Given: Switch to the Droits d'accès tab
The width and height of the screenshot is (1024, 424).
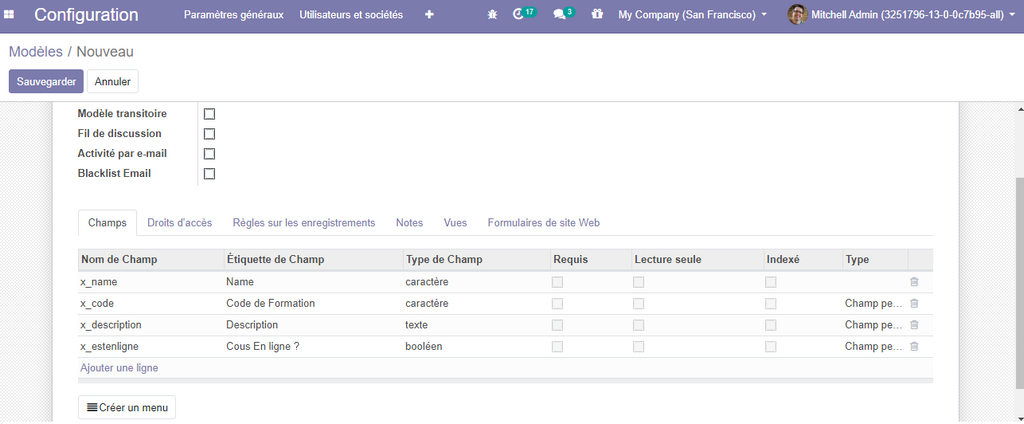Looking at the screenshot, I should click(179, 223).
